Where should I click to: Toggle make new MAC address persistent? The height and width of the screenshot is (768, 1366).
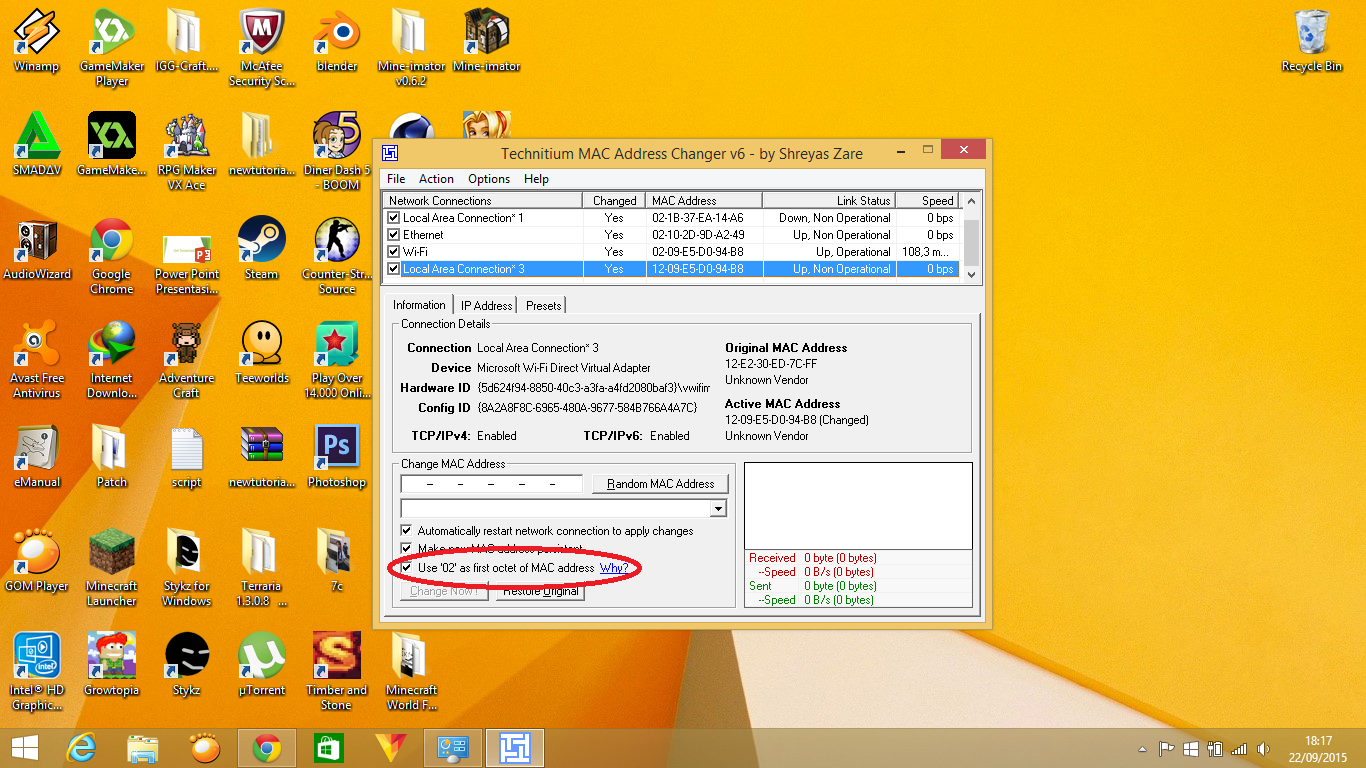[406, 549]
